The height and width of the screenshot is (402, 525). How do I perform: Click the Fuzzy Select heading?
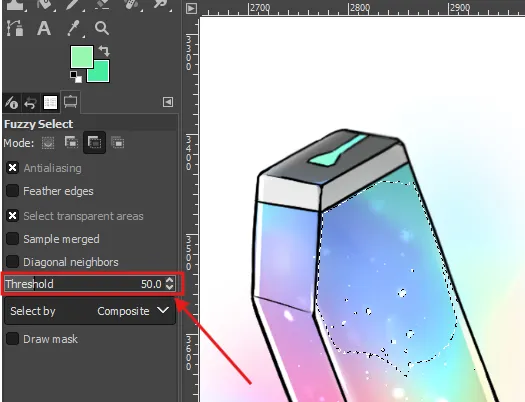coord(38,124)
